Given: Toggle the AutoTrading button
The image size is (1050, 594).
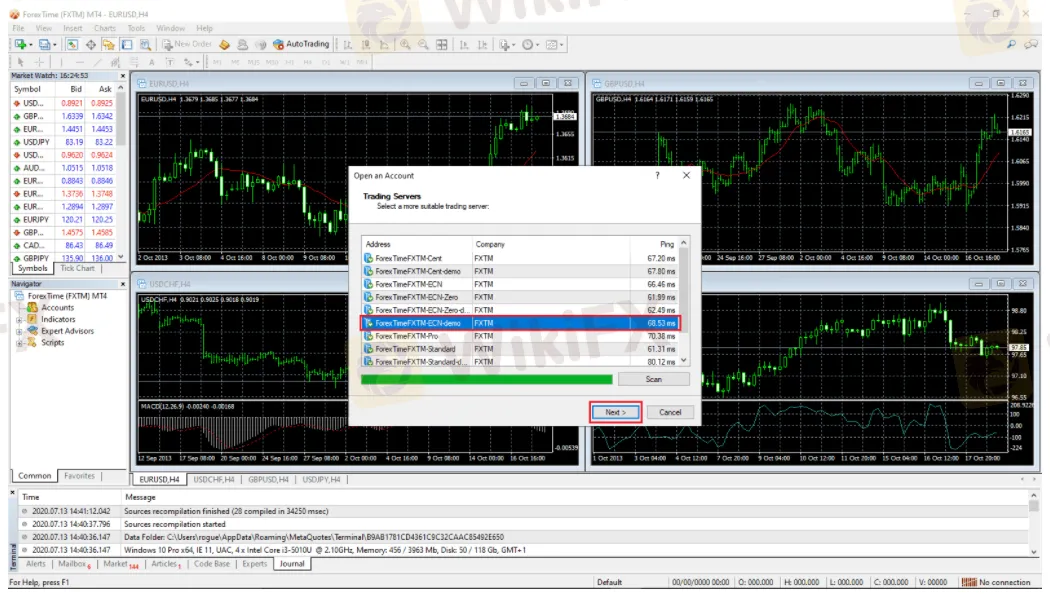Looking at the screenshot, I should [x=301, y=44].
